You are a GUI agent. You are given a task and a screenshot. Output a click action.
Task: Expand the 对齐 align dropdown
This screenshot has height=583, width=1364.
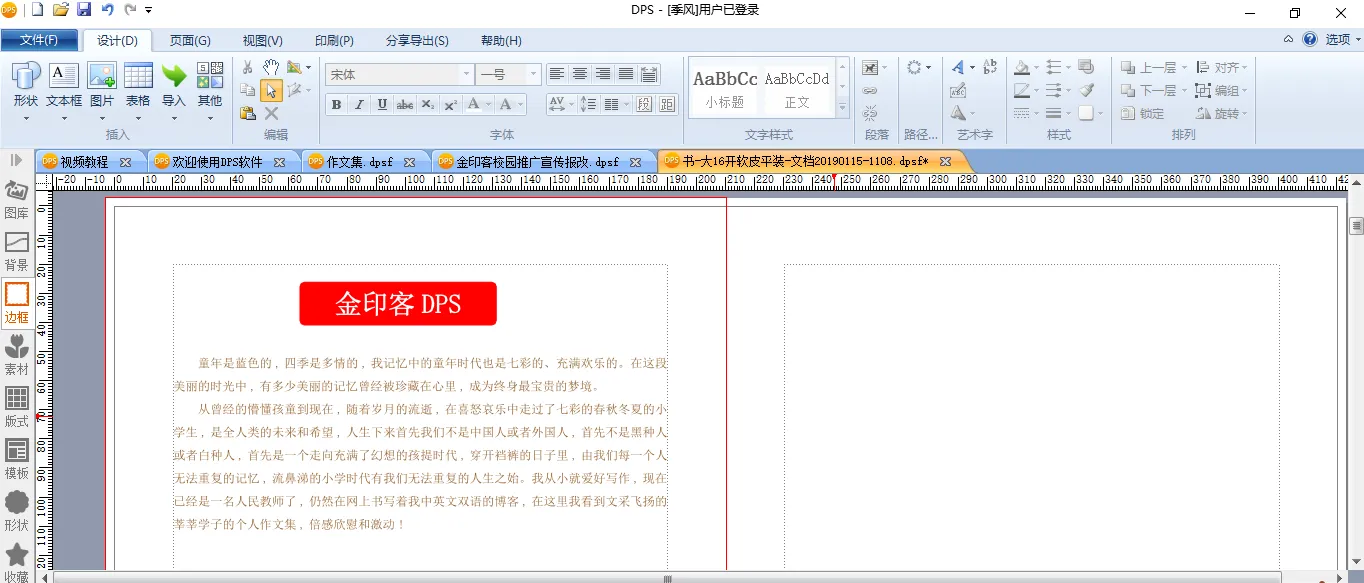click(x=1222, y=68)
